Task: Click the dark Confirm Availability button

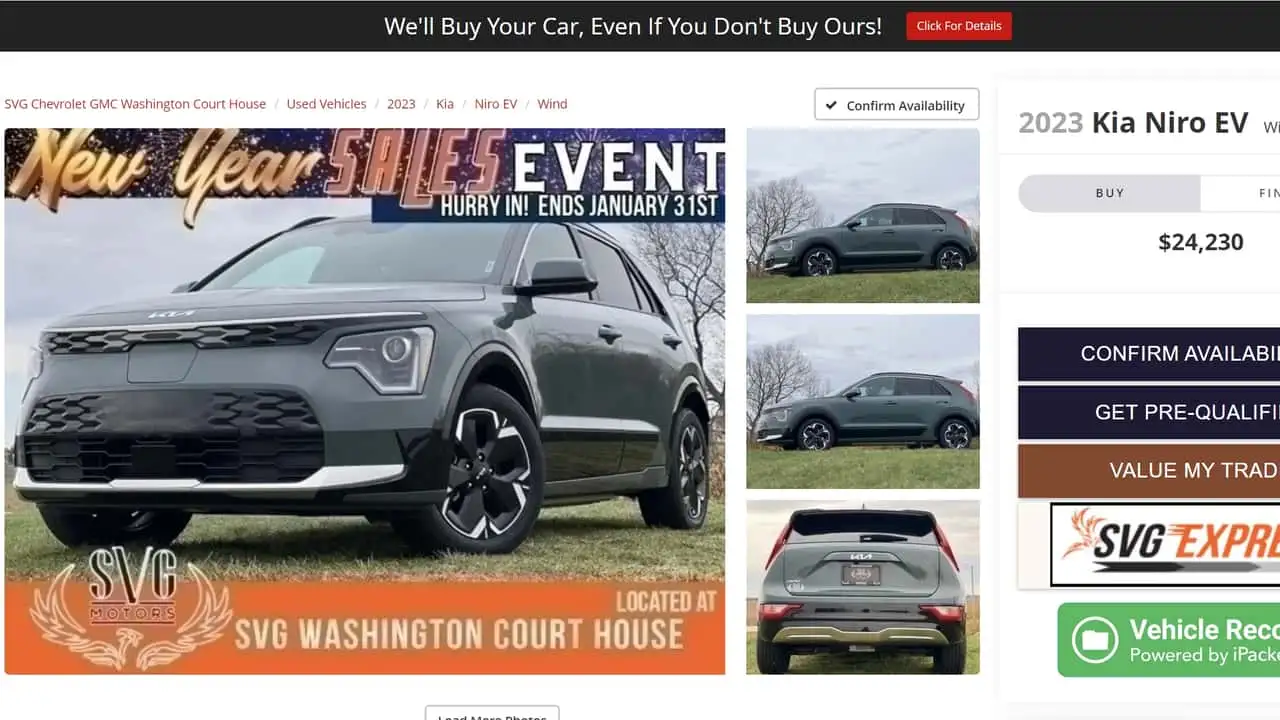Action: [x=1149, y=354]
